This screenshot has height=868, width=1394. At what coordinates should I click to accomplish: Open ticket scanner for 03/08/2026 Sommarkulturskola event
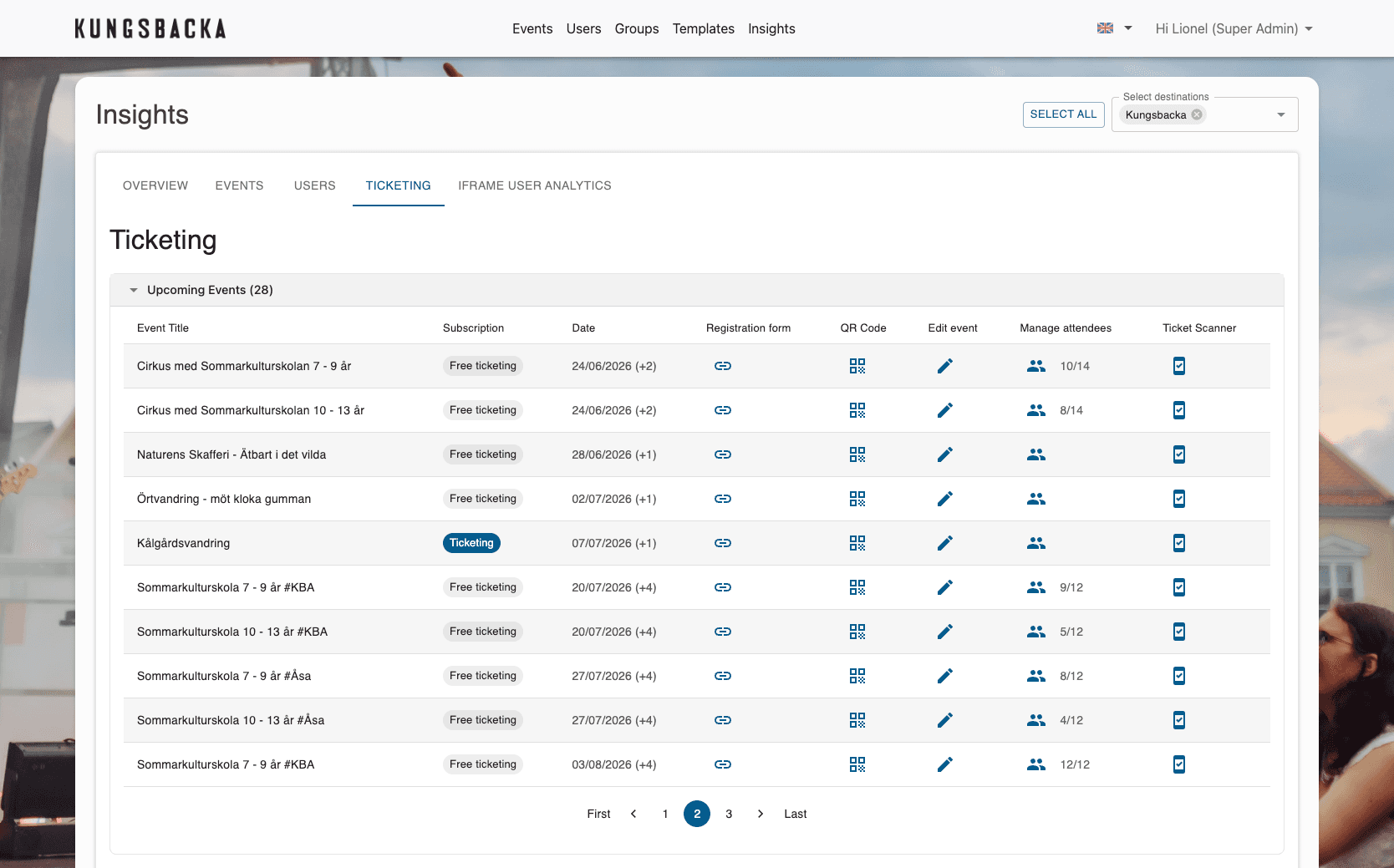1179,764
